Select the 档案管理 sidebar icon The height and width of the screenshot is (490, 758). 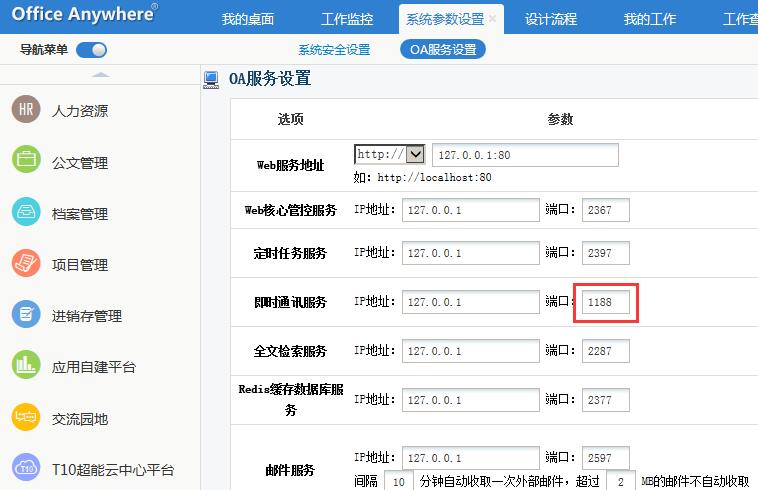26,212
